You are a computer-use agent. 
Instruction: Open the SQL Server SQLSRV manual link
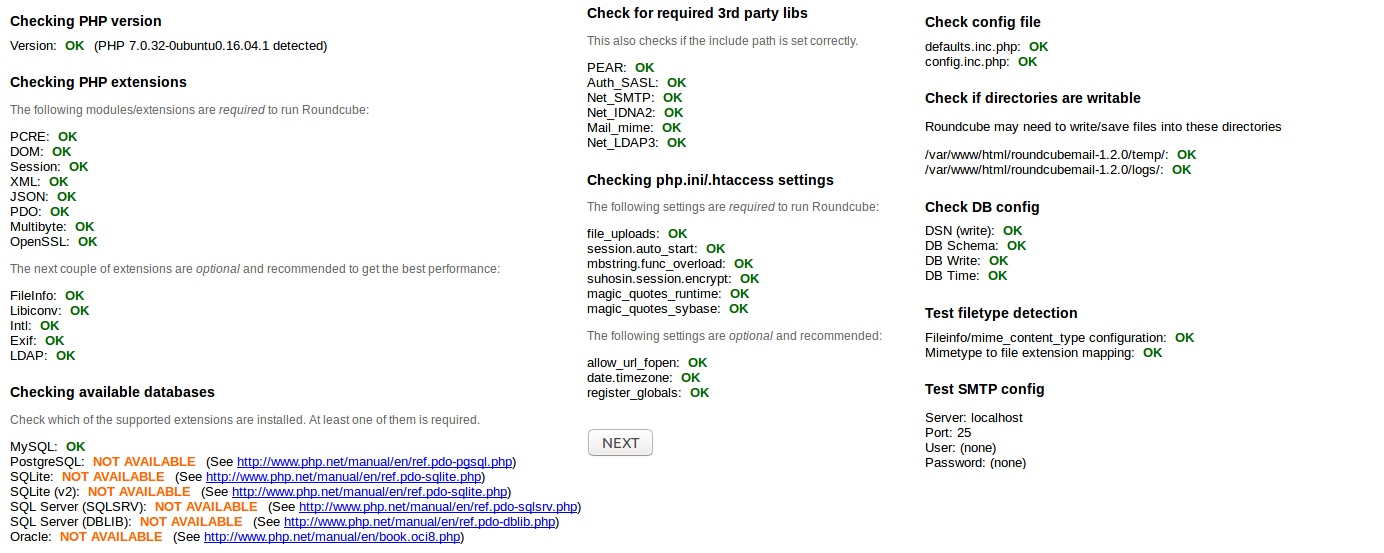point(438,507)
